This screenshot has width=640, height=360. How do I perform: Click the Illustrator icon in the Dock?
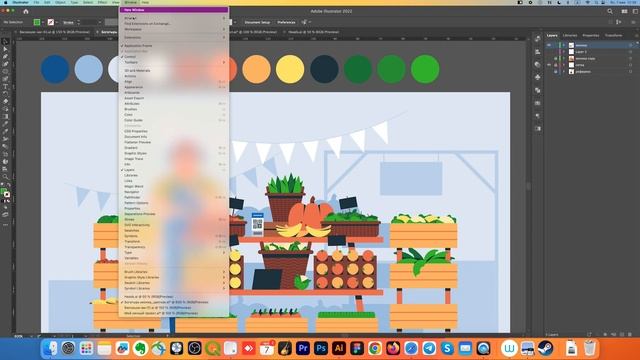tap(339, 348)
